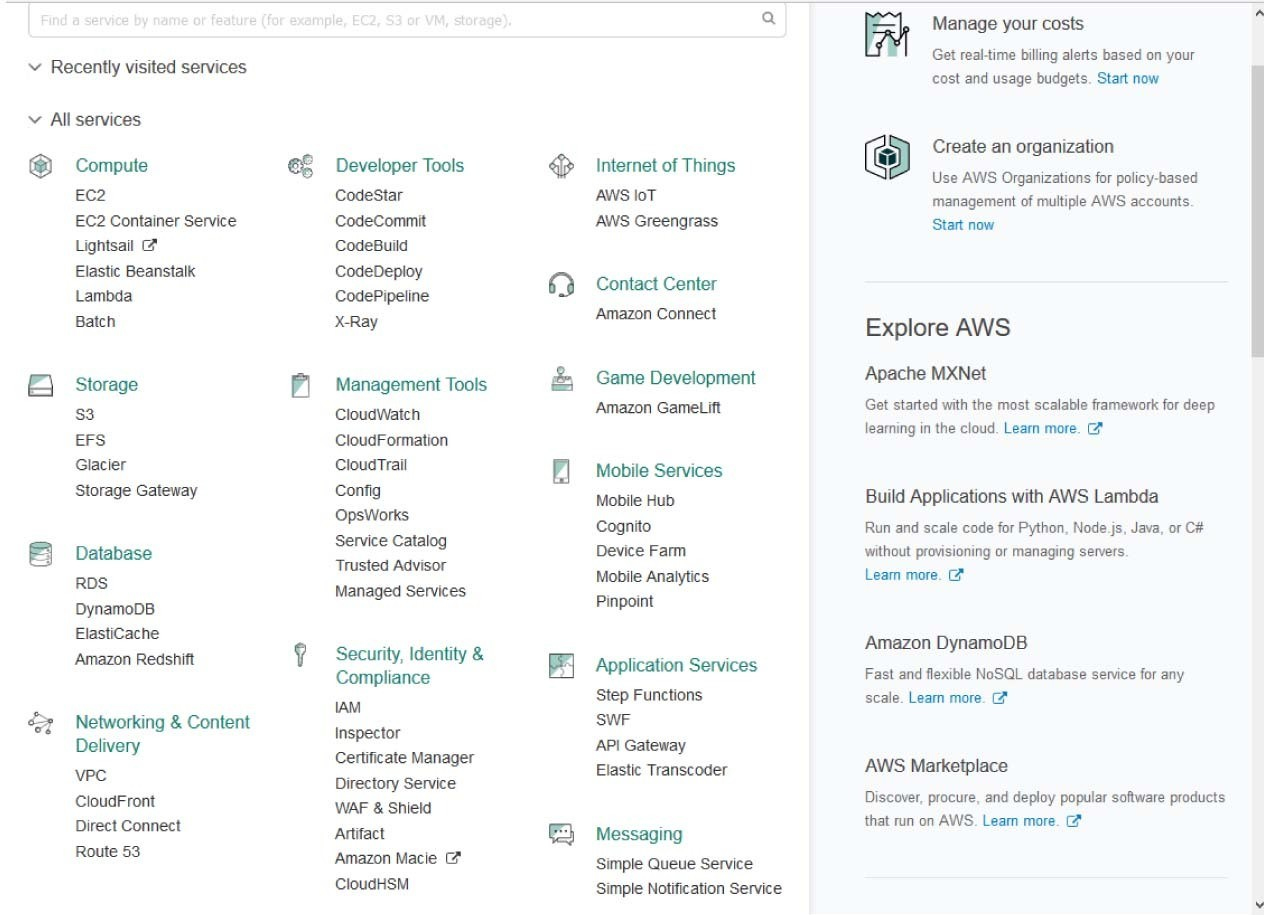The image size is (1264, 915).
Task: Click the Create an organization icon
Action: [887, 158]
